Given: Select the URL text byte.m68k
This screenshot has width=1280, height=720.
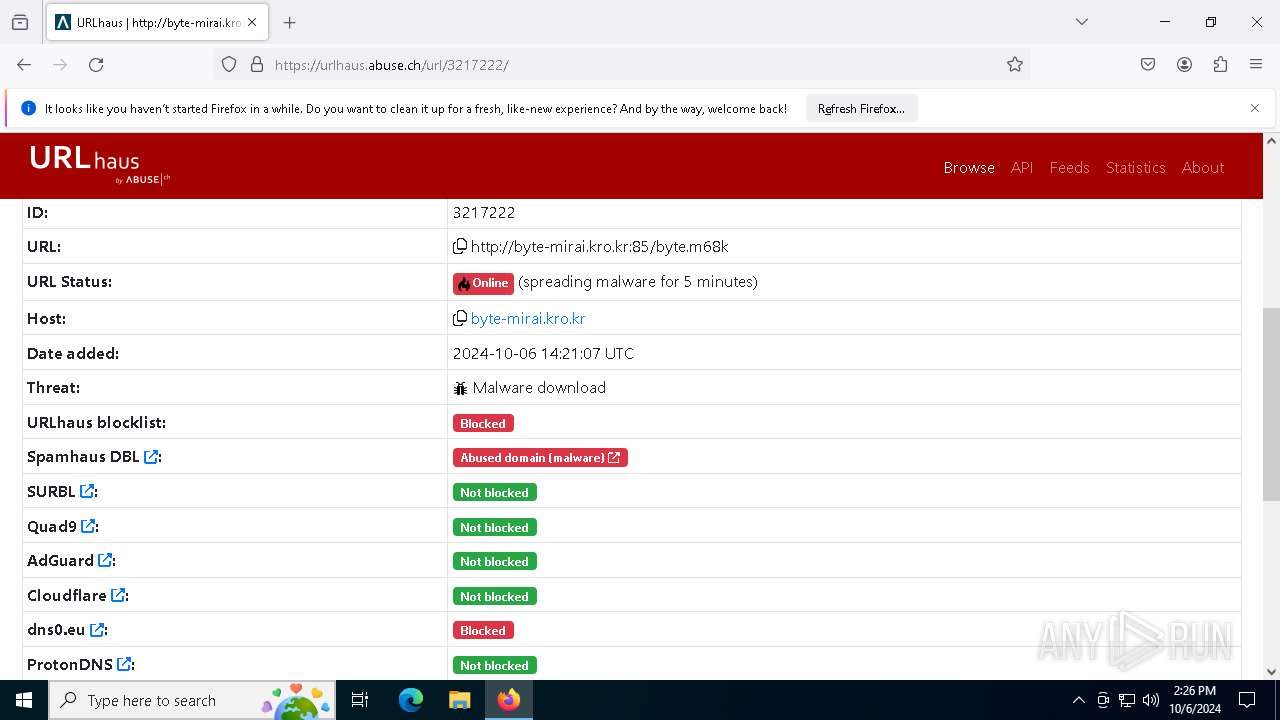Looking at the screenshot, I should [692, 246].
